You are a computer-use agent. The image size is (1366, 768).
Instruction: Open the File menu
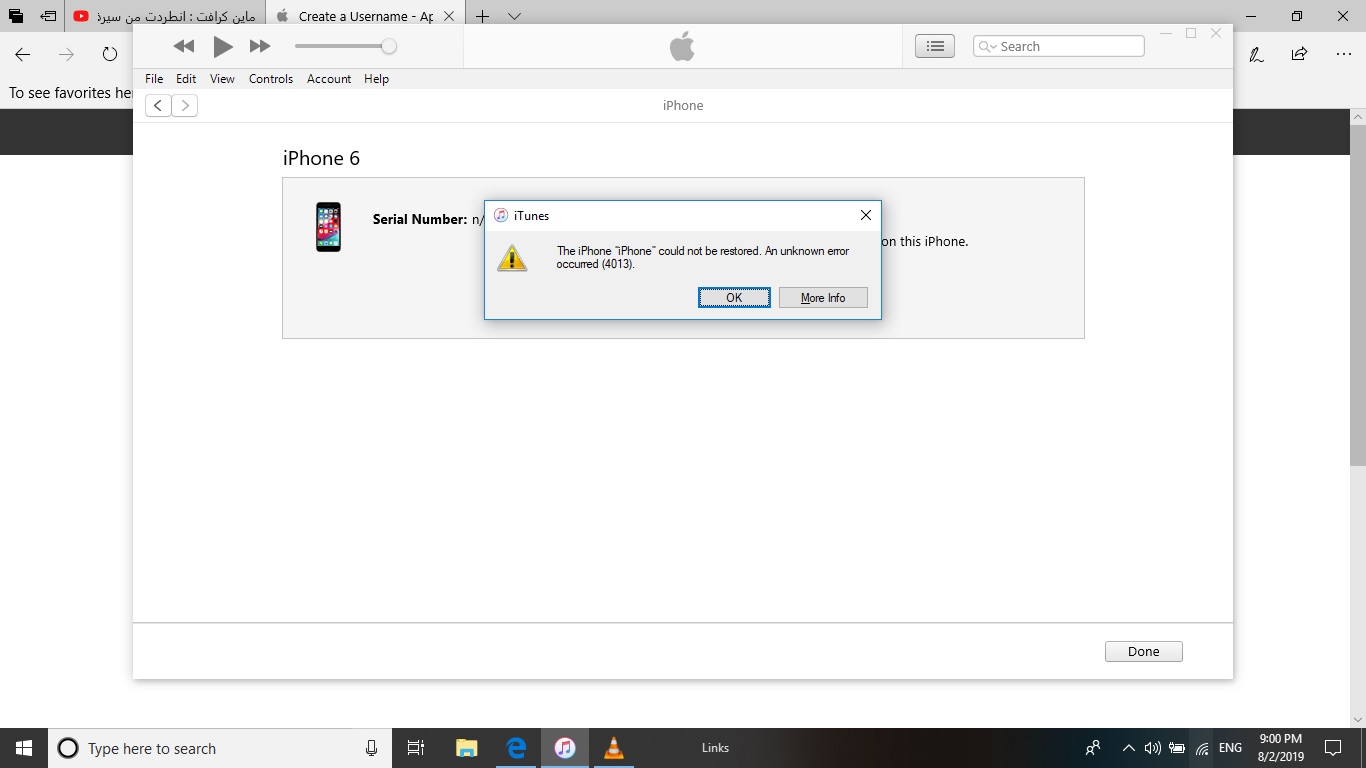(x=154, y=79)
